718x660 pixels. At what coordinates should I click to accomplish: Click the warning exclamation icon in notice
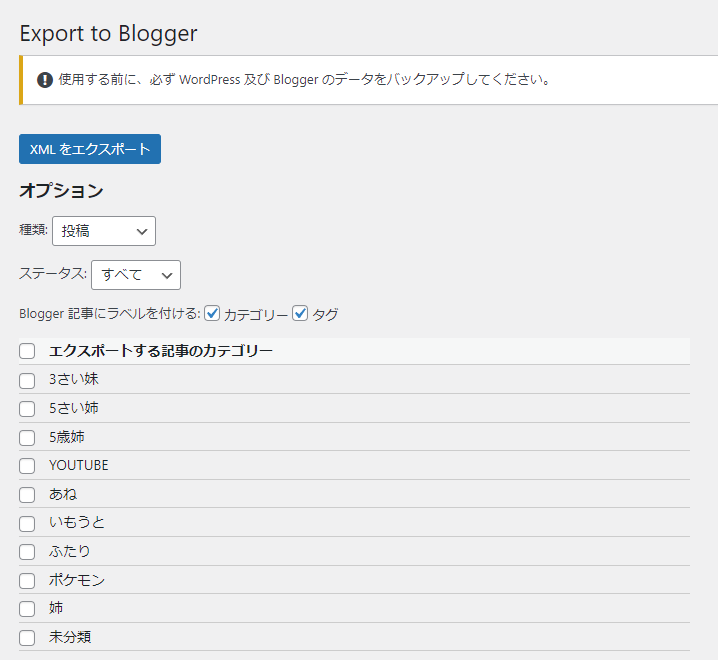(45, 80)
